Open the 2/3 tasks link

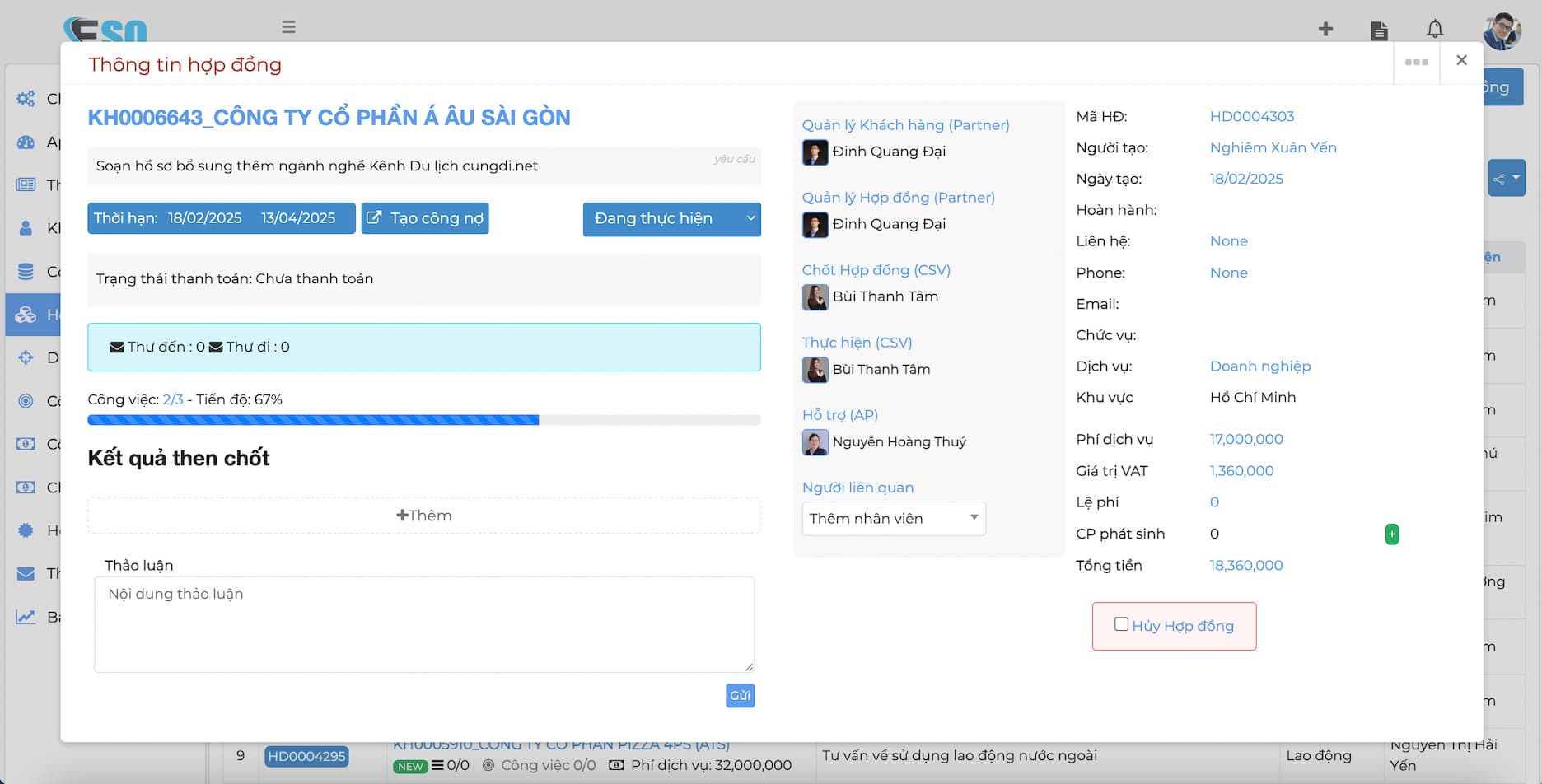(x=172, y=399)
